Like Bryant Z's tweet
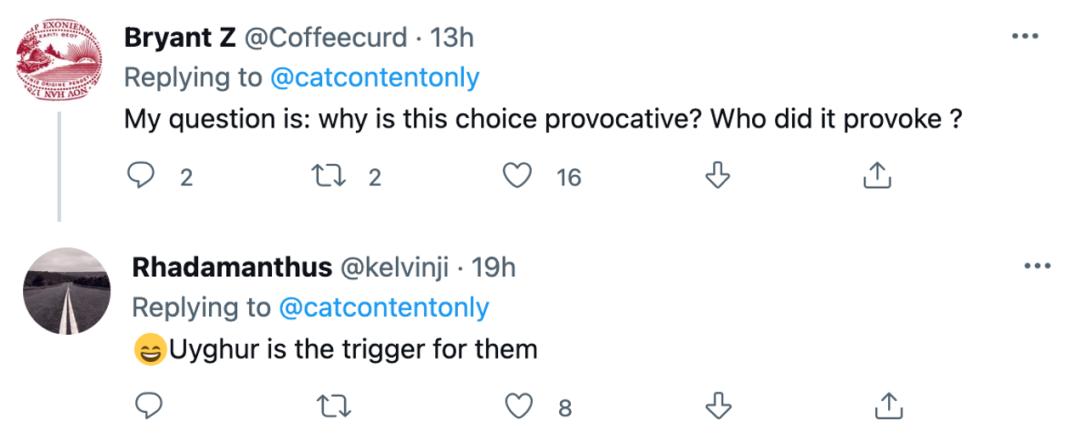Screen dimensions: 1080x441 [516, 177]
